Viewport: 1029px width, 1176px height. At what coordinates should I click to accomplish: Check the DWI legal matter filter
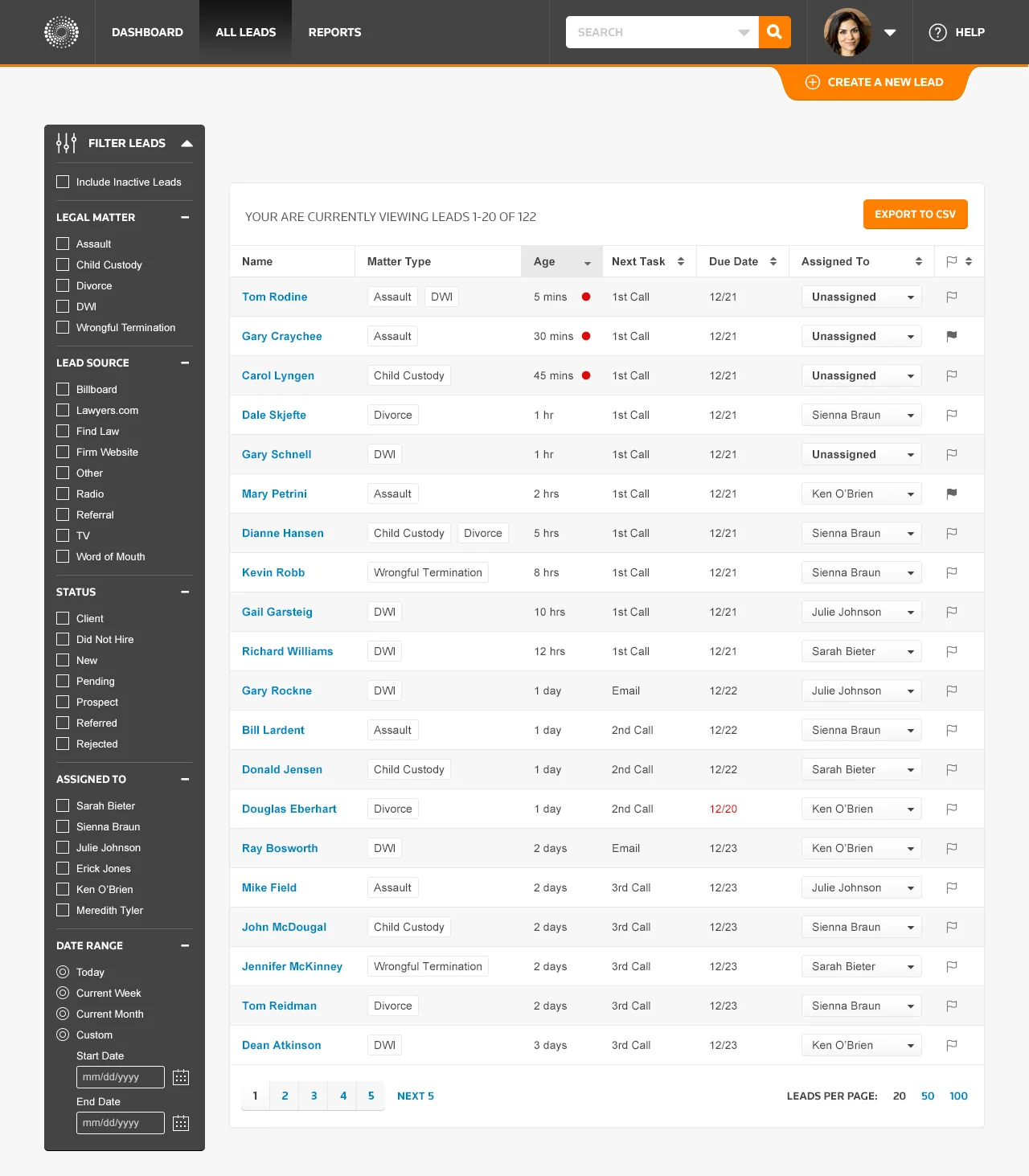click(x=63, y=306)
